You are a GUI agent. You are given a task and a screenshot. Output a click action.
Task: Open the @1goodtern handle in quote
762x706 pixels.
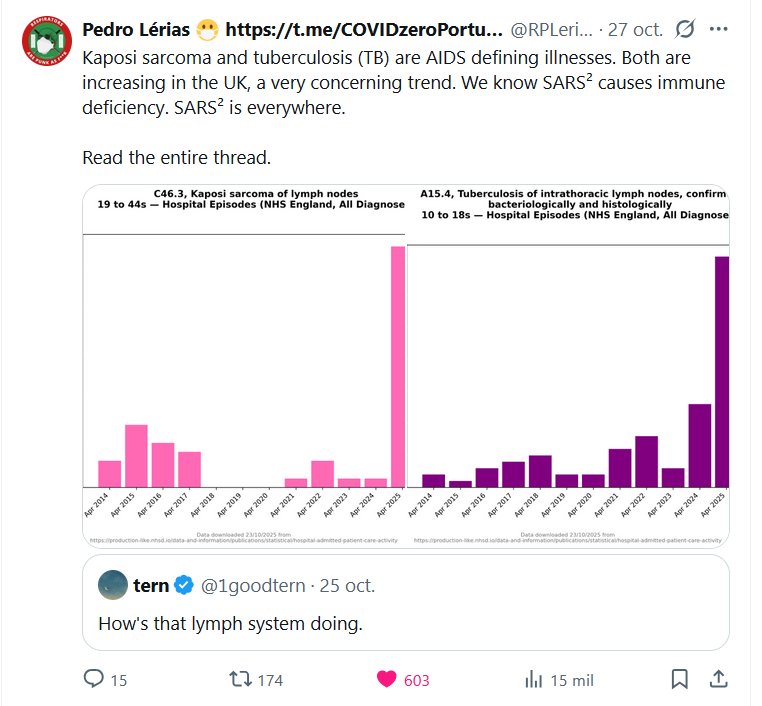point(251,584)
